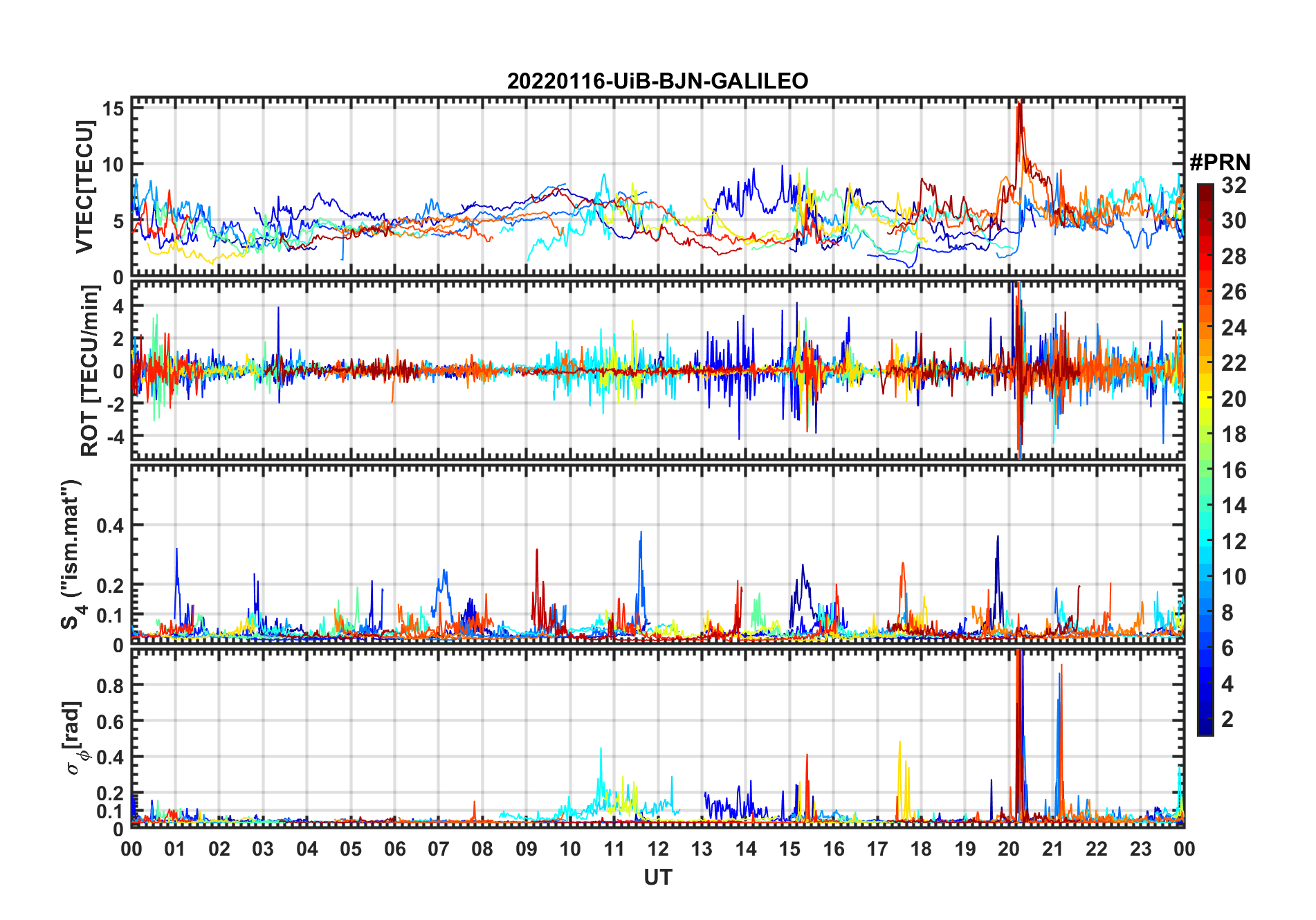Select x-axis hour label 13
Screen dimensions: 1316x920
702,849
